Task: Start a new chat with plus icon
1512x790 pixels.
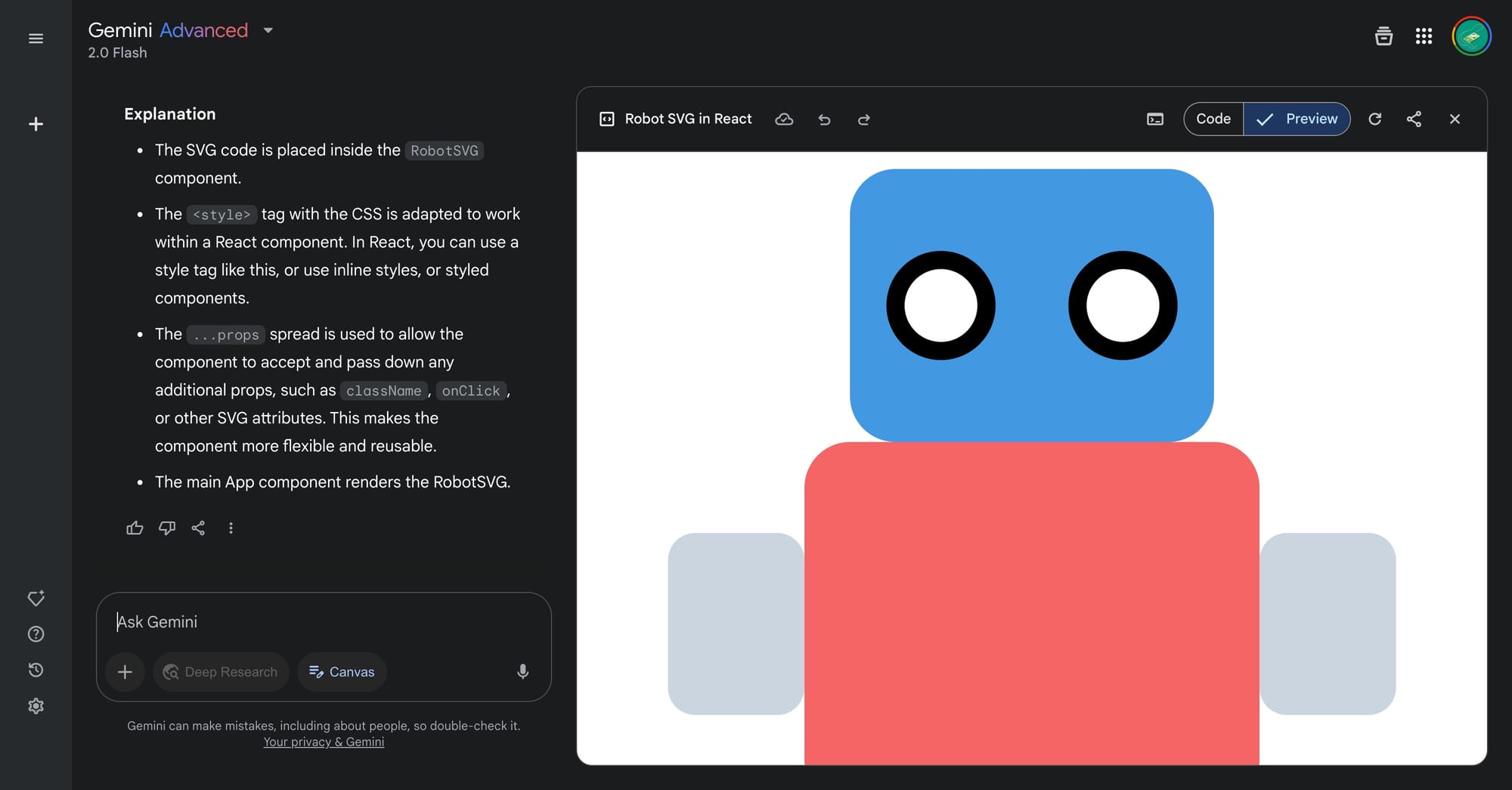Action: [x=36, y=124]
